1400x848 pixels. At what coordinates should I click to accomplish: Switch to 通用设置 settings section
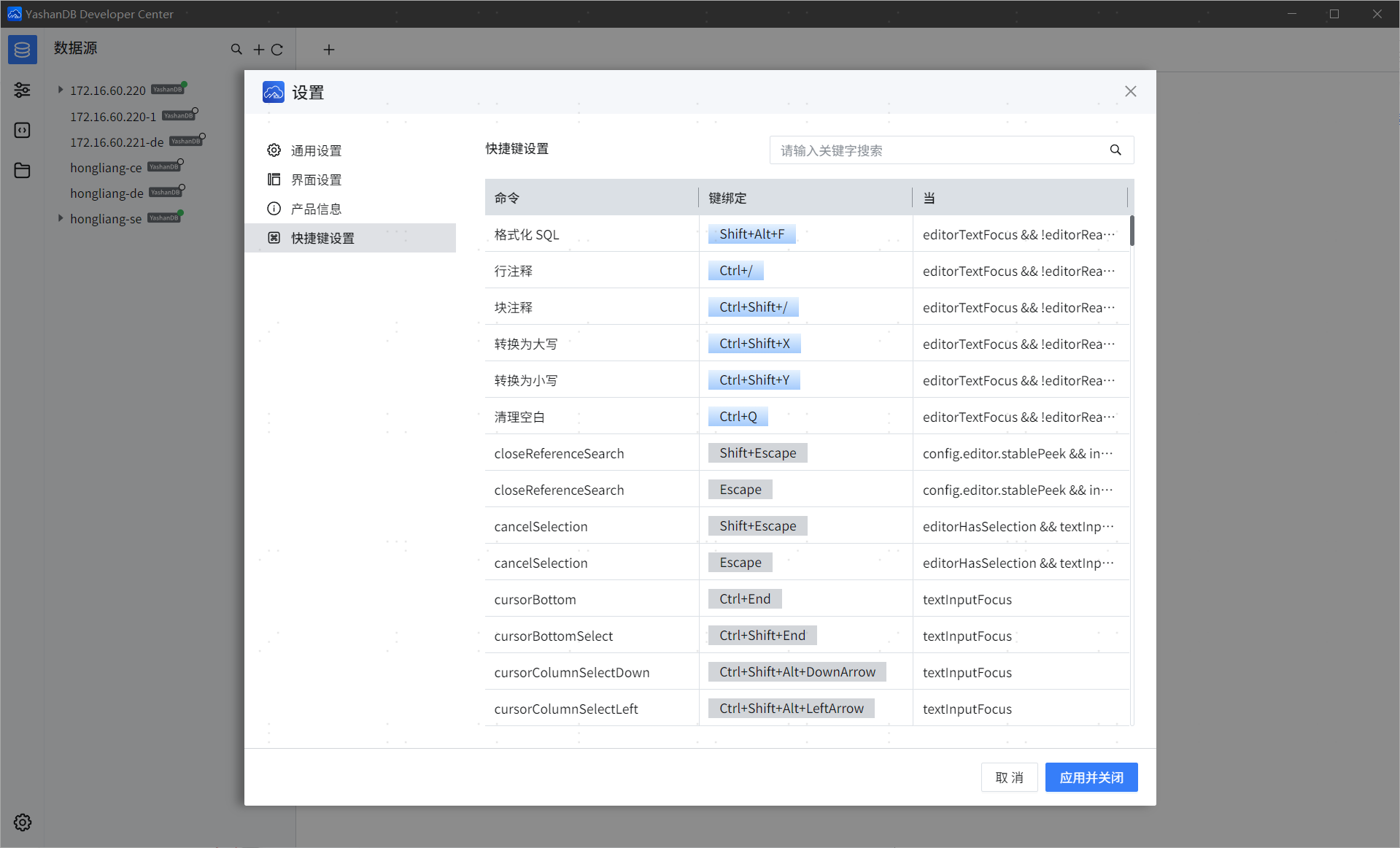coord(316,150)
